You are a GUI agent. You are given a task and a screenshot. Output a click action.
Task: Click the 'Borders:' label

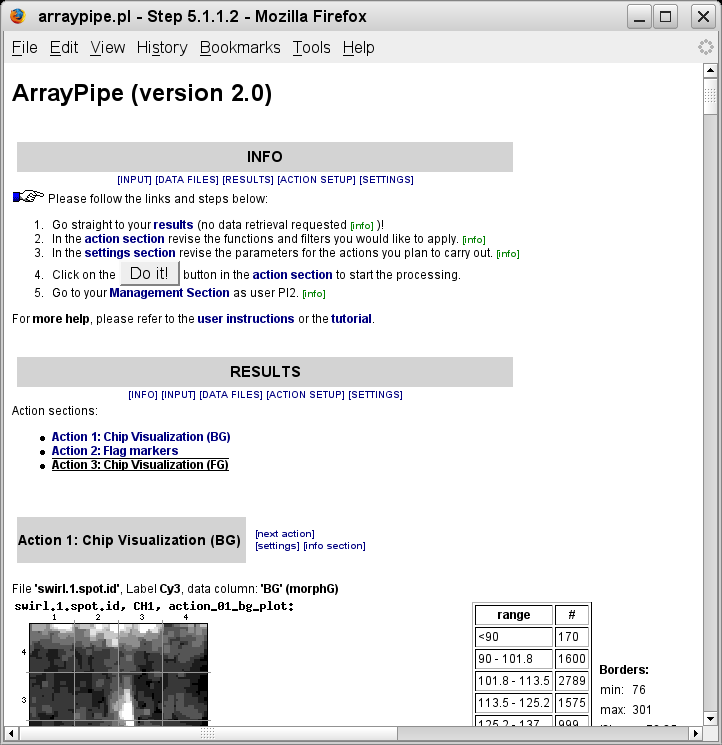(624, 670)
